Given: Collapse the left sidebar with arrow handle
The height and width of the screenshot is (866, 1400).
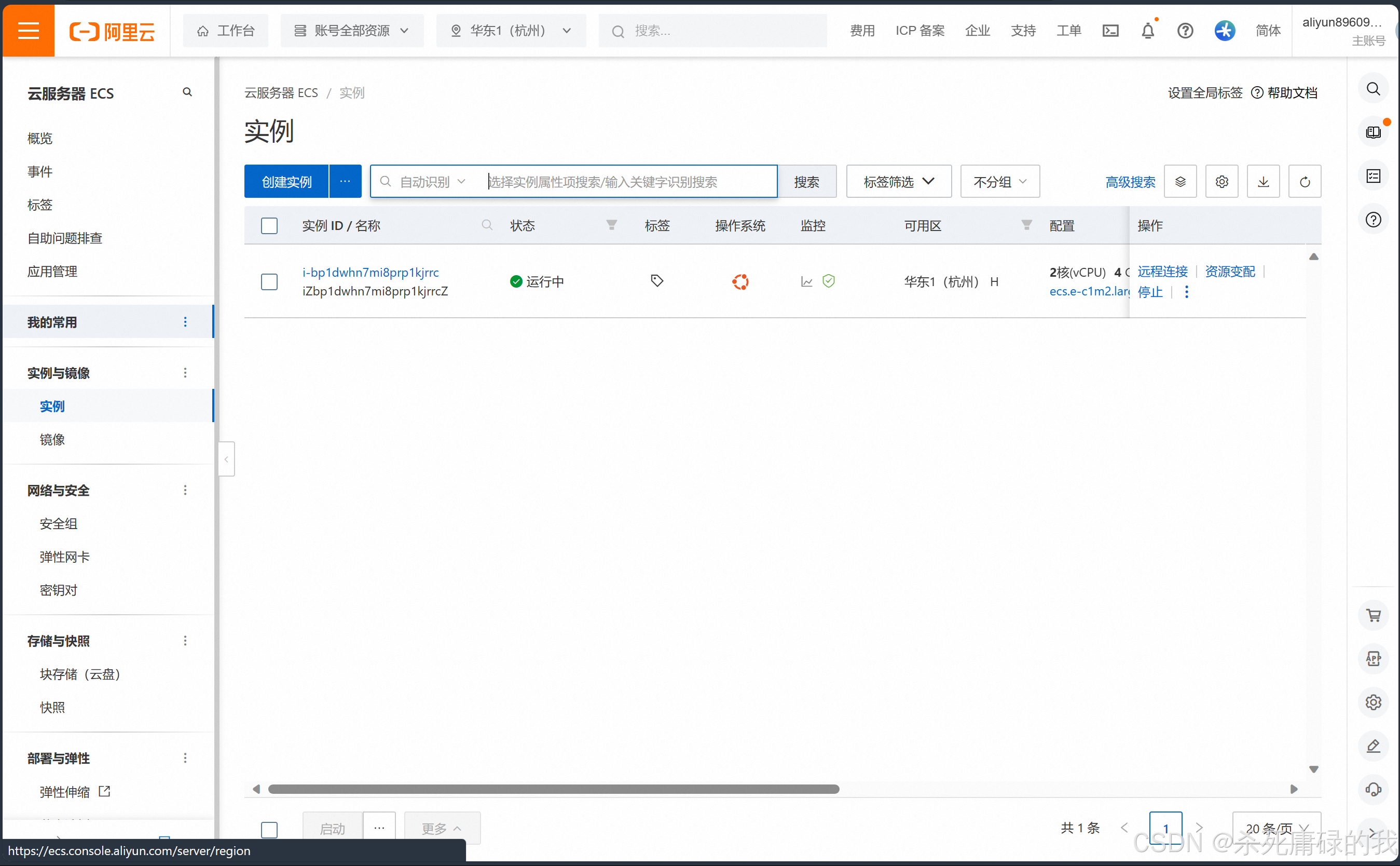Looking at the screenshot, I should tap(226, 459).
